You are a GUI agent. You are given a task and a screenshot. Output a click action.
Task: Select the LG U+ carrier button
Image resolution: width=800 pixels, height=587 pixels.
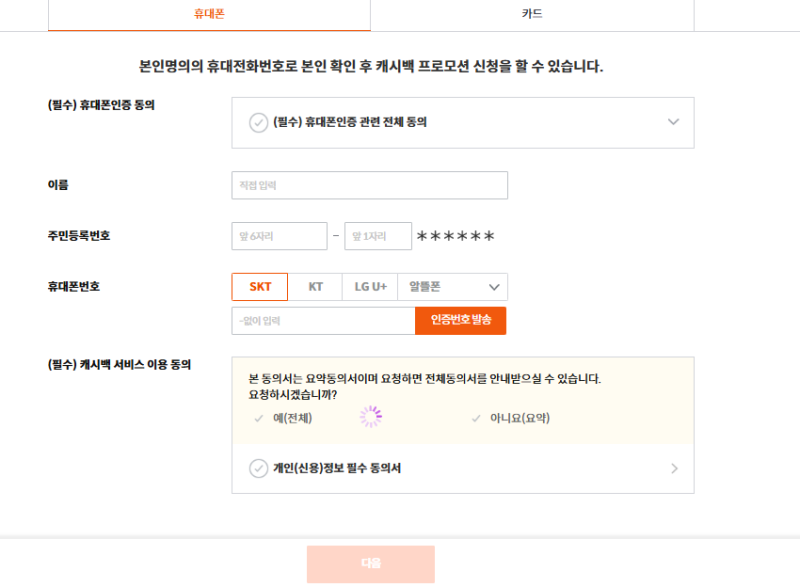pos(370,287)
